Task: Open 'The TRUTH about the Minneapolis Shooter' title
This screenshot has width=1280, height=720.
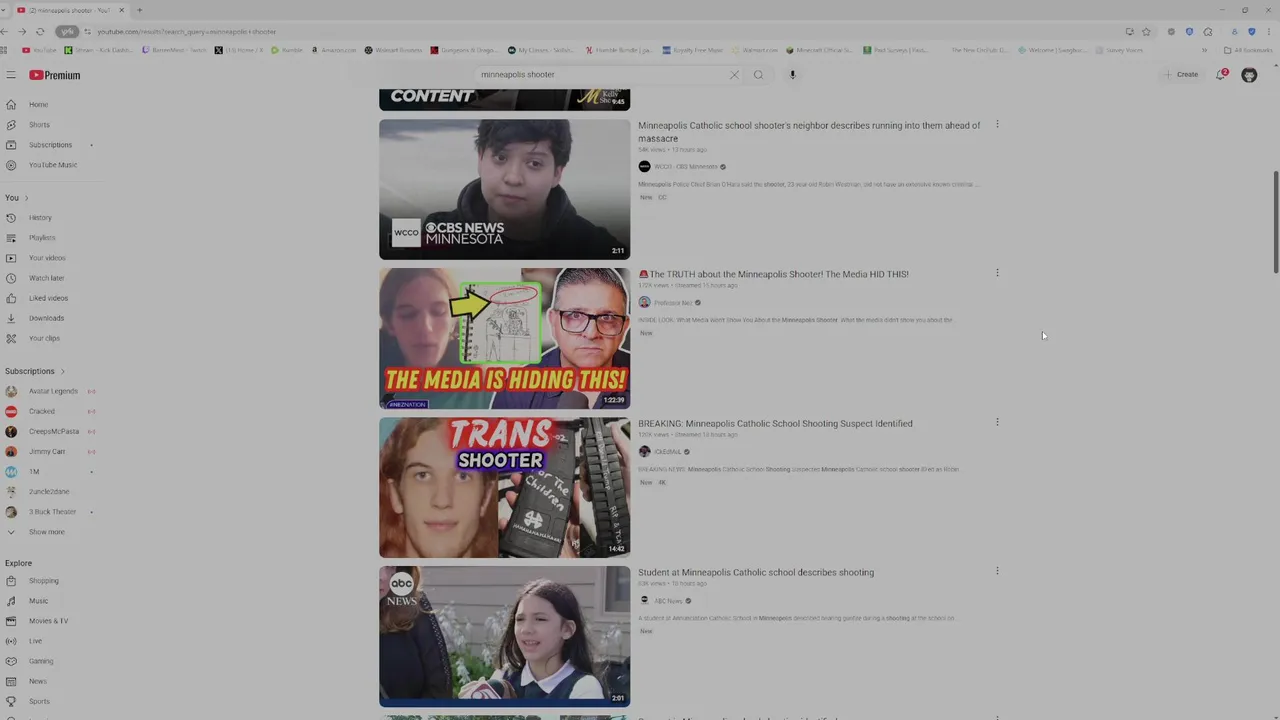Action: click(773, 274)
